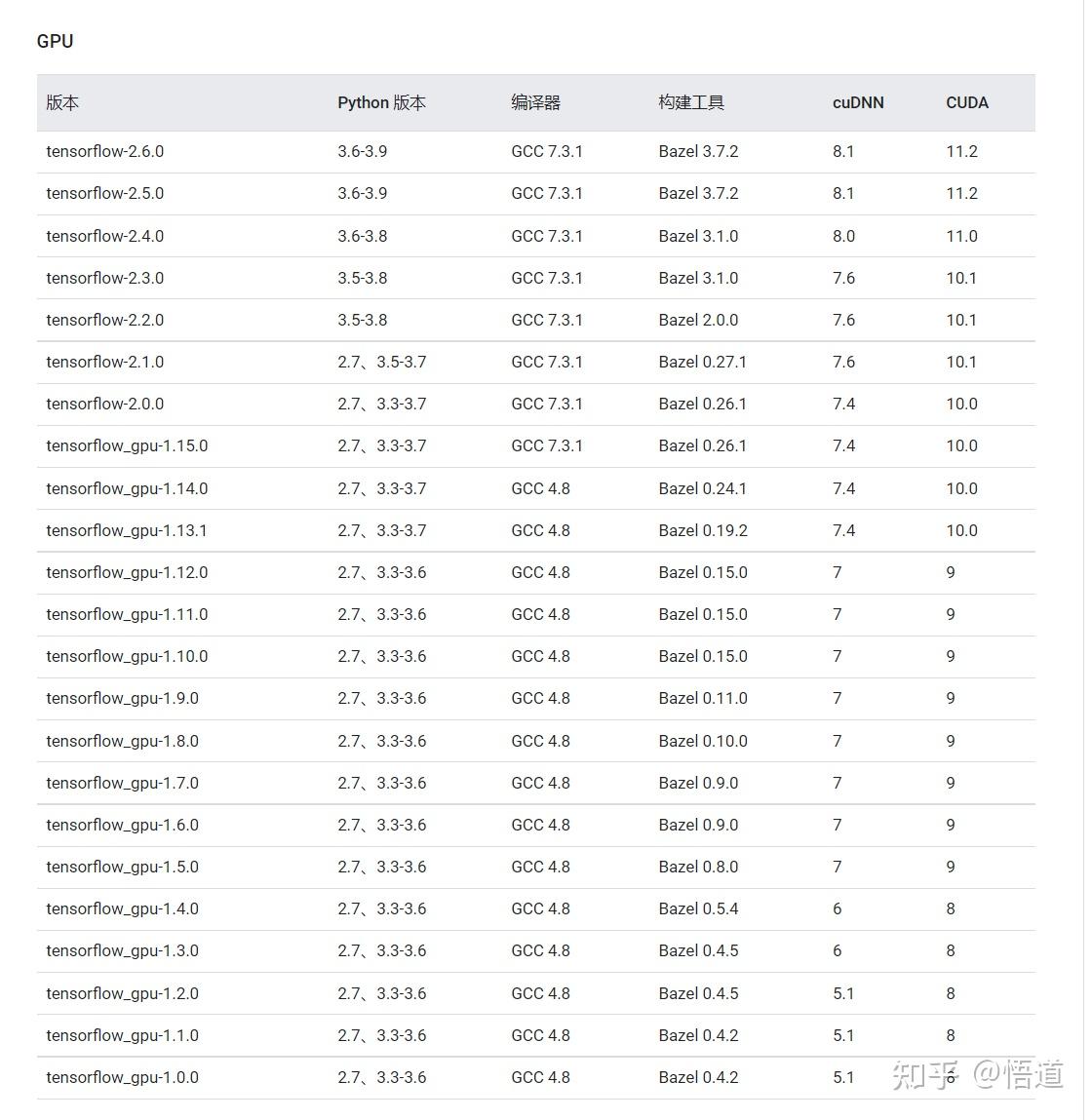Click Bazel 0.26.1 in tensorflow-2.0.0 row

[x=703, y=405]
